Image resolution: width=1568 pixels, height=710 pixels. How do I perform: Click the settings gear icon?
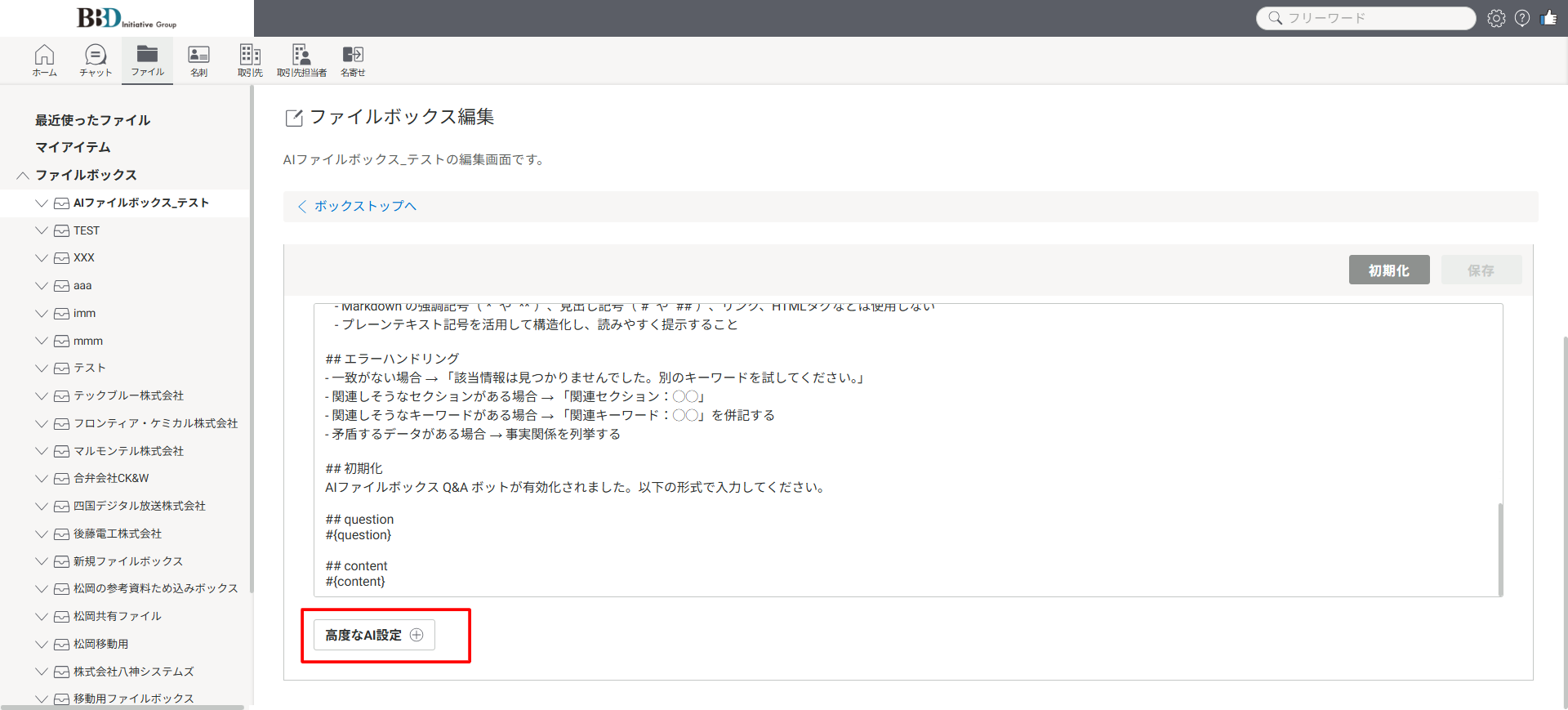point(1496,18)
